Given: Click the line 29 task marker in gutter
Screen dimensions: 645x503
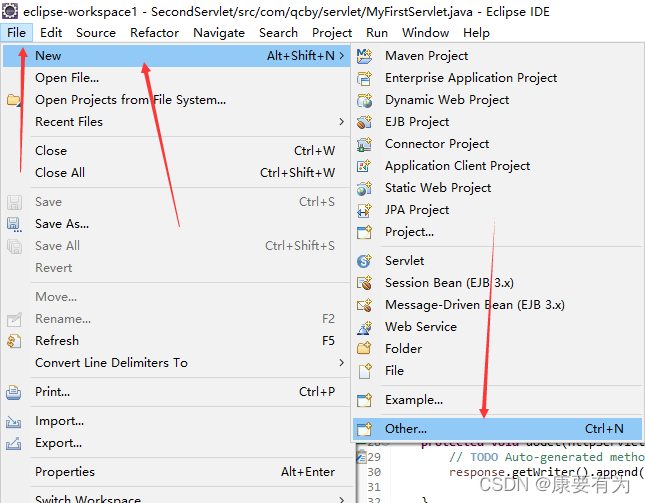Looking at the screenshot, I should pyautogui.click(x=361, y=457).
